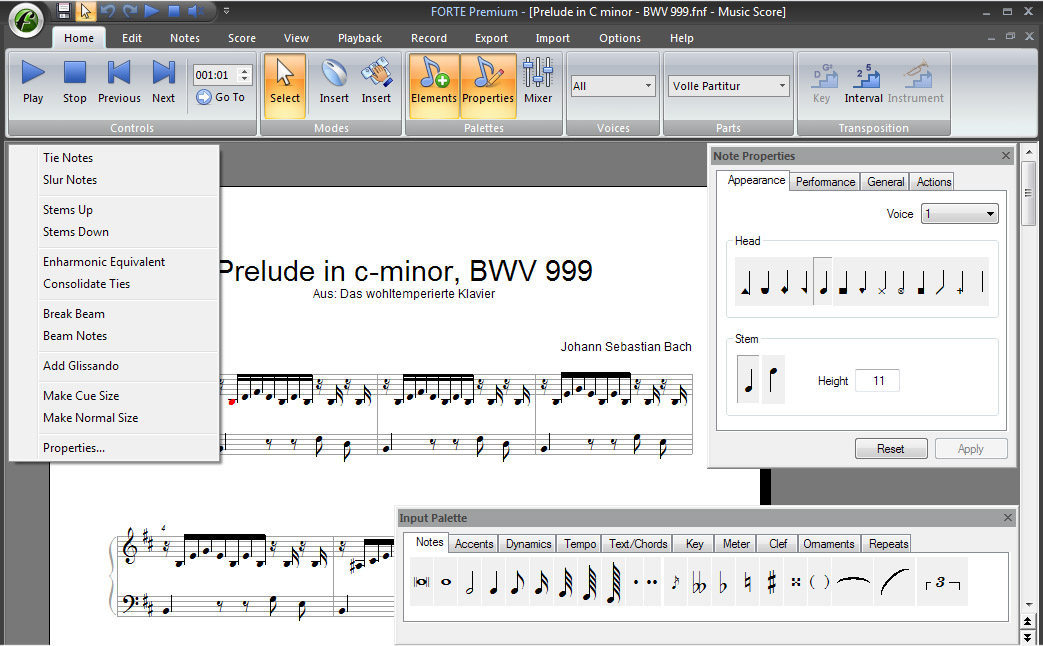Select the sharp accidental in Input Palette
This screenshot has width=1043, height=646.
[x=771, y=582]
